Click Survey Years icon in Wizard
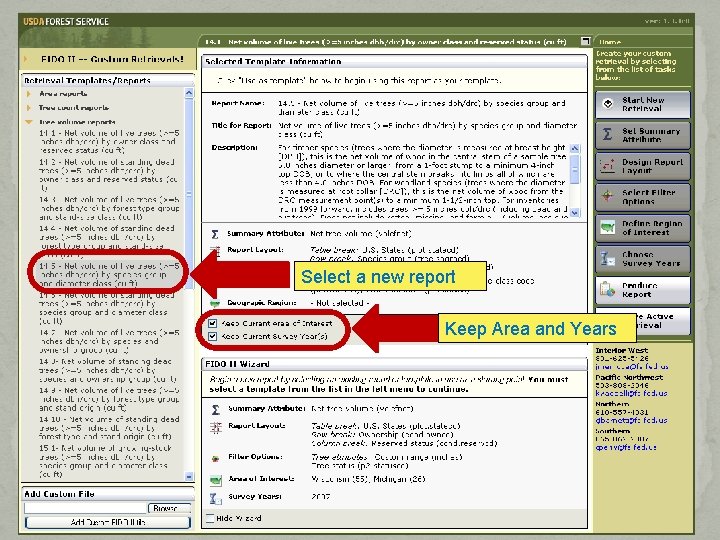720x540 pixels. click(x=215, y=498)
